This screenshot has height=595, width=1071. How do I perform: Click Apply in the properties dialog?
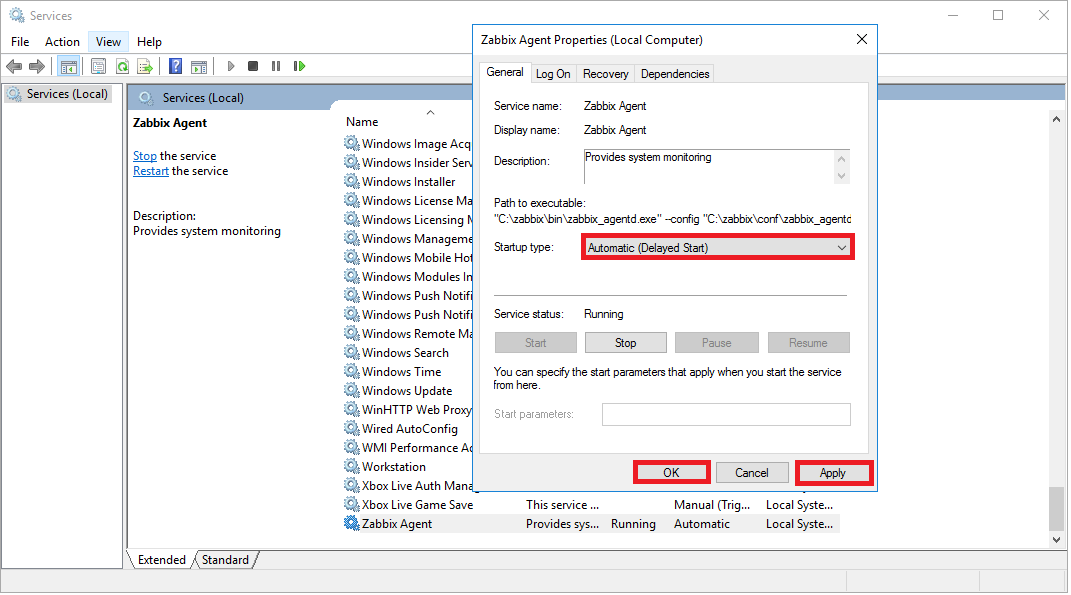coord(833,473)
